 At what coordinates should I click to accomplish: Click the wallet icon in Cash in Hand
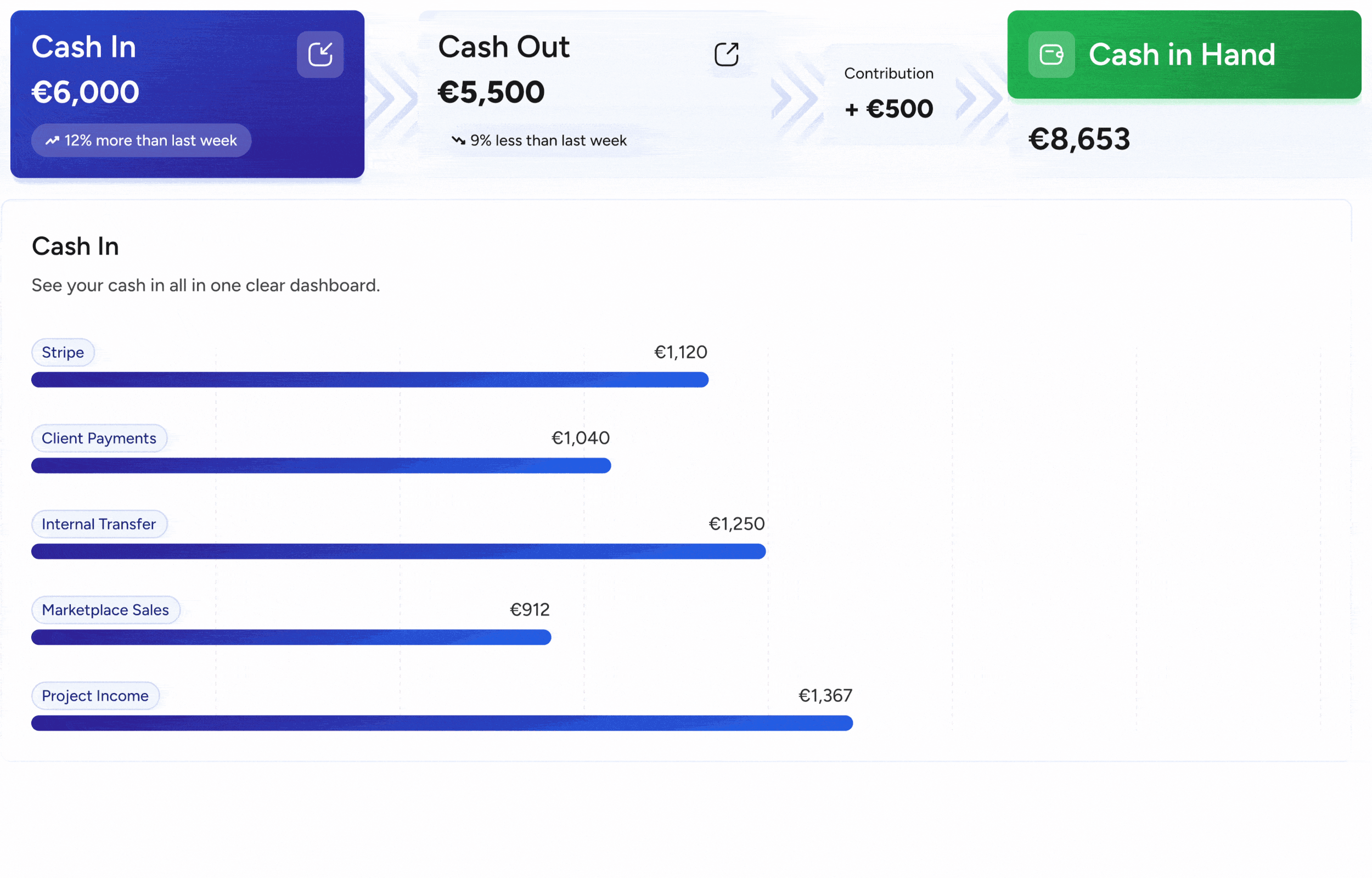click(x=1051, y=55)
